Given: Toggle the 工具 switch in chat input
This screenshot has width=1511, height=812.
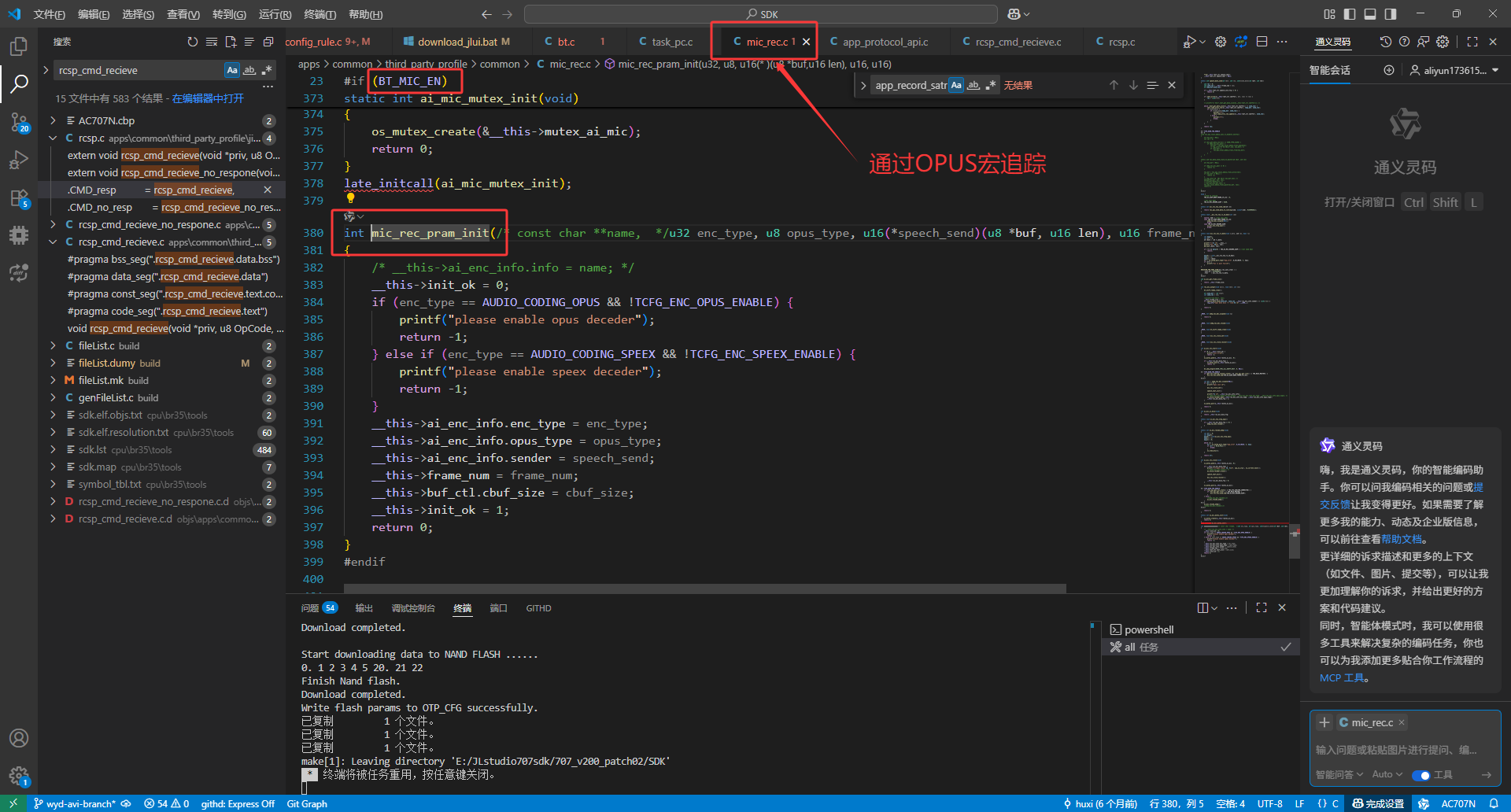Looking at the screenshot, I should point(1420,775).
